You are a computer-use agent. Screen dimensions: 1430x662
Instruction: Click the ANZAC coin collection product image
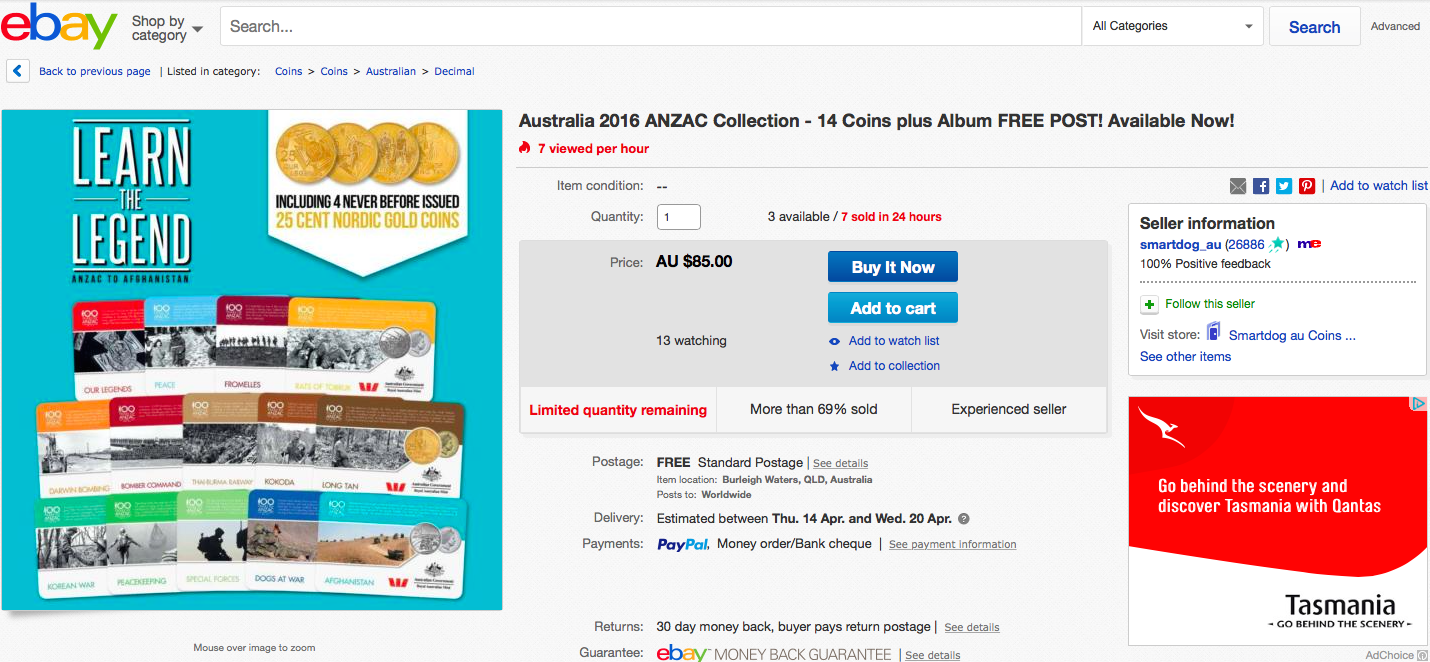click(252, 359)
